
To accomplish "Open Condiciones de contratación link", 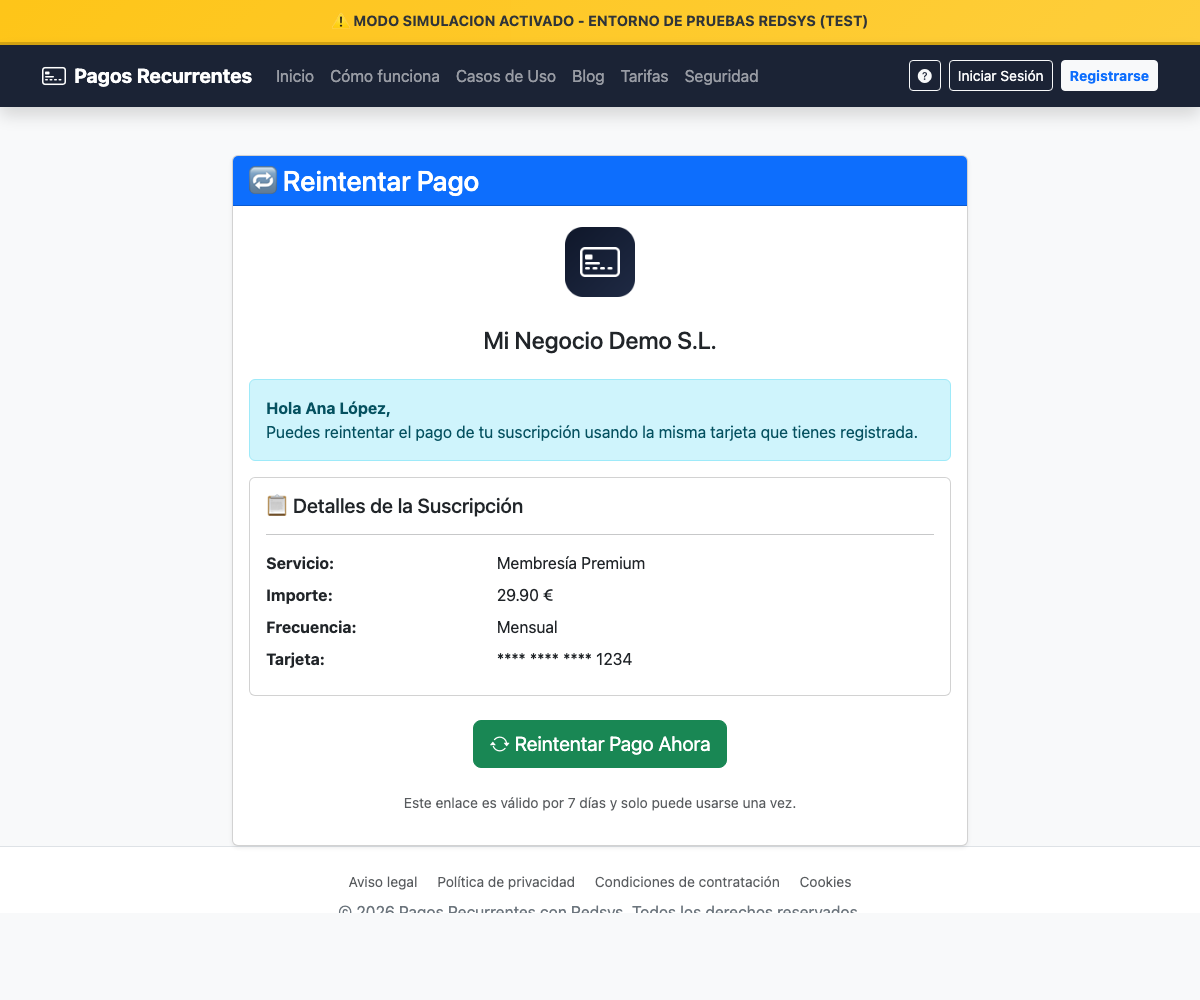I will click(x=687, y=882).
